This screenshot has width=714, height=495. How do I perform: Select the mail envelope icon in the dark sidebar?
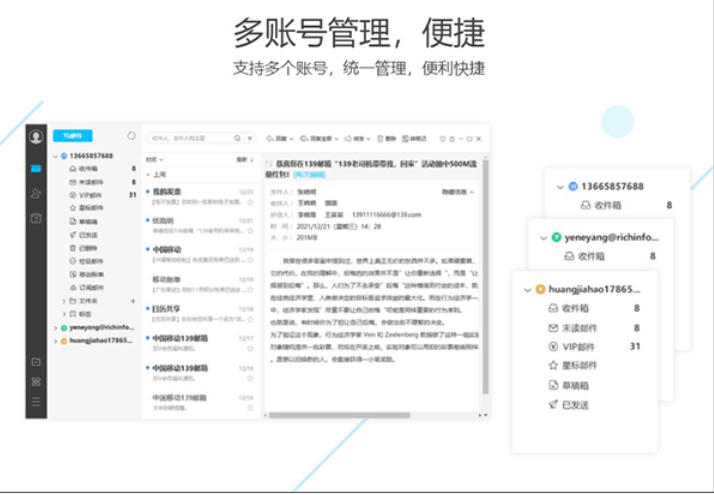[36, 169]
